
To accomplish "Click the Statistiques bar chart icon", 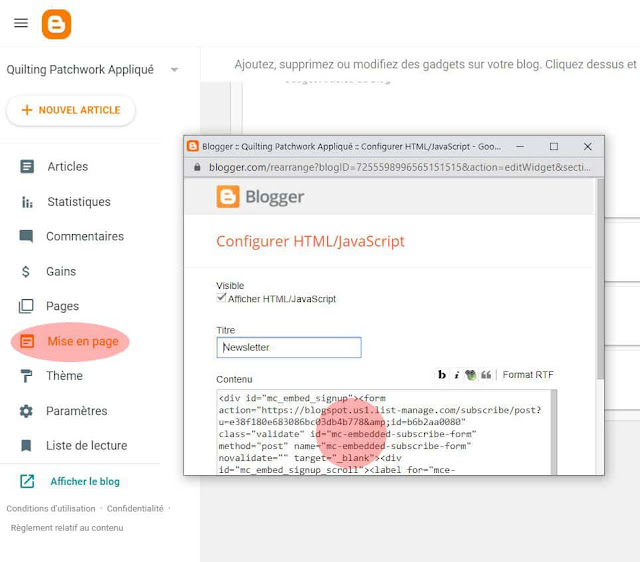I will click(27, 202).
